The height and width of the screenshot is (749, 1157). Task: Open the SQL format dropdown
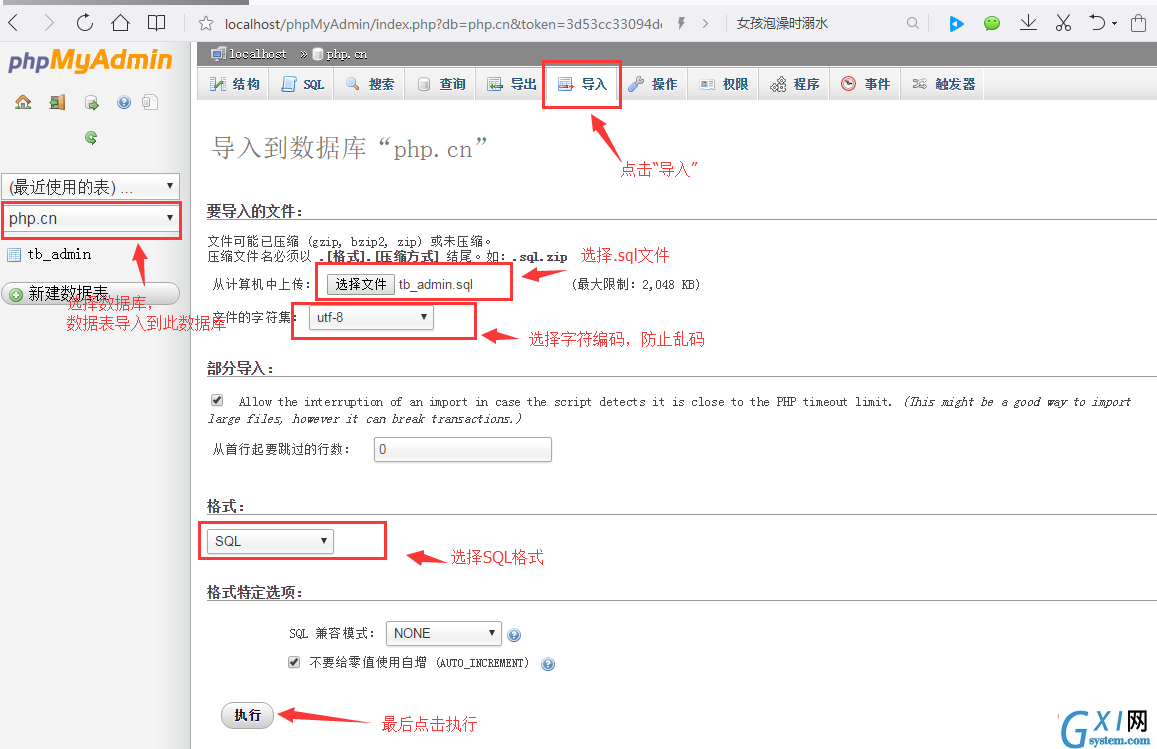coord(270,541)
